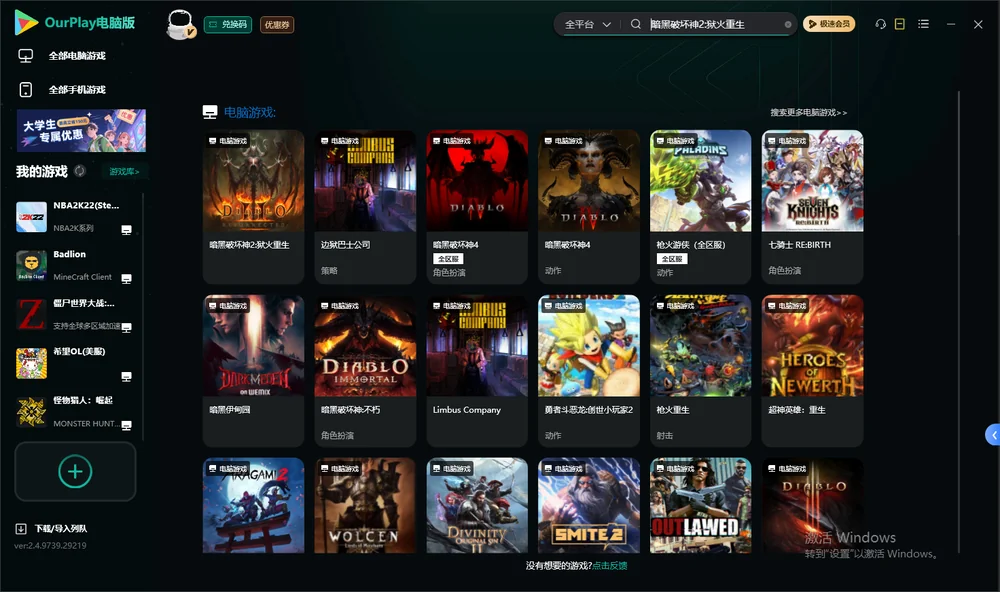The image size is (1000, 592).
Task: Open customer service headset icon
Action: (881, 24)
